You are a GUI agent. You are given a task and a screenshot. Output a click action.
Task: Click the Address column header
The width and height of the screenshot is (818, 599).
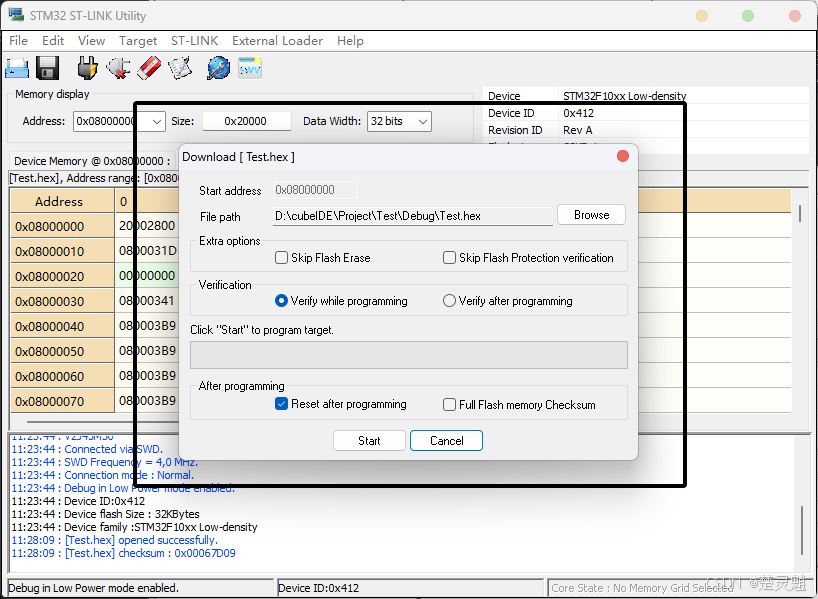click(62, 201)
